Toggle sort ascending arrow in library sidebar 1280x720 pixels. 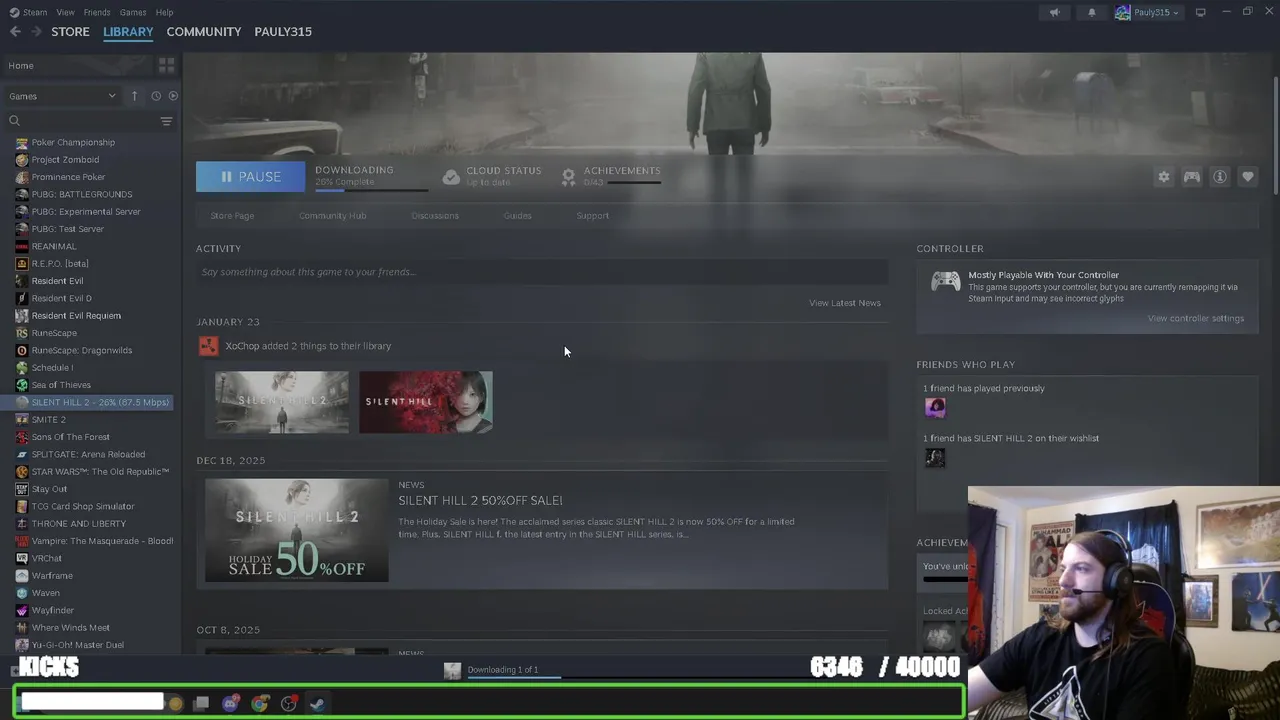tap(134, 96)
